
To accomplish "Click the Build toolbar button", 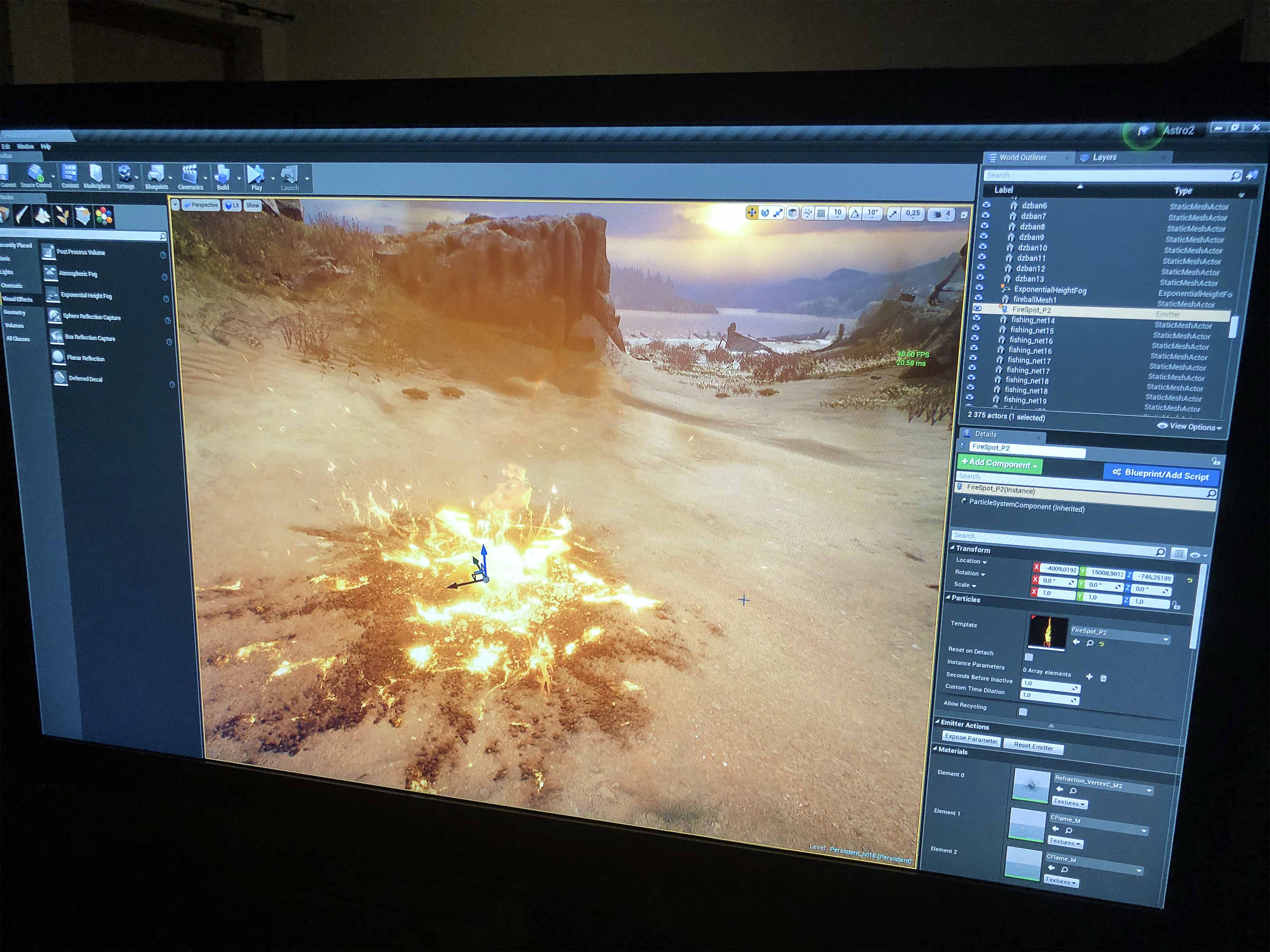I will click(223, 178).
